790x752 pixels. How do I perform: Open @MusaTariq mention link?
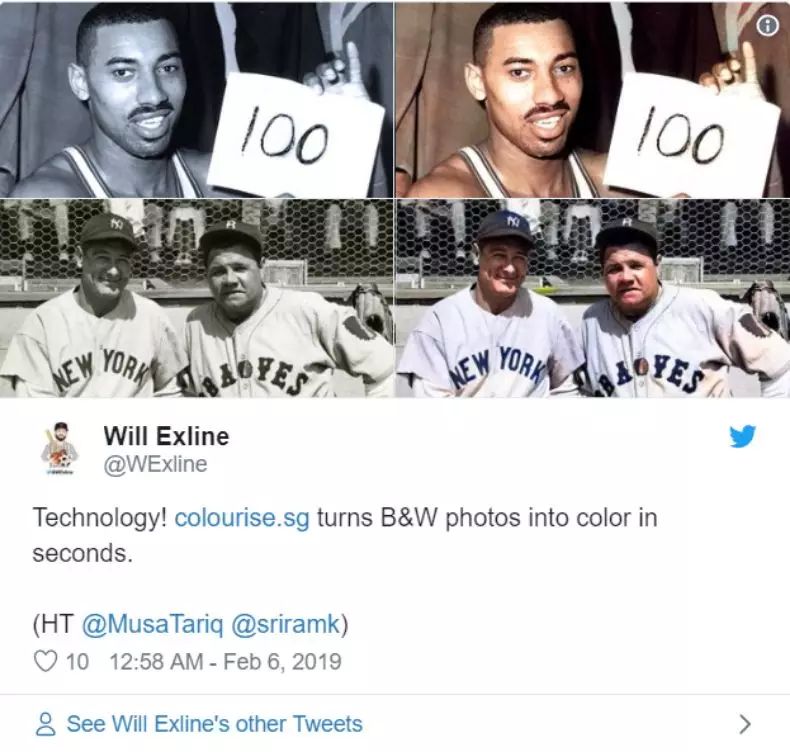(x=152, y=624)
